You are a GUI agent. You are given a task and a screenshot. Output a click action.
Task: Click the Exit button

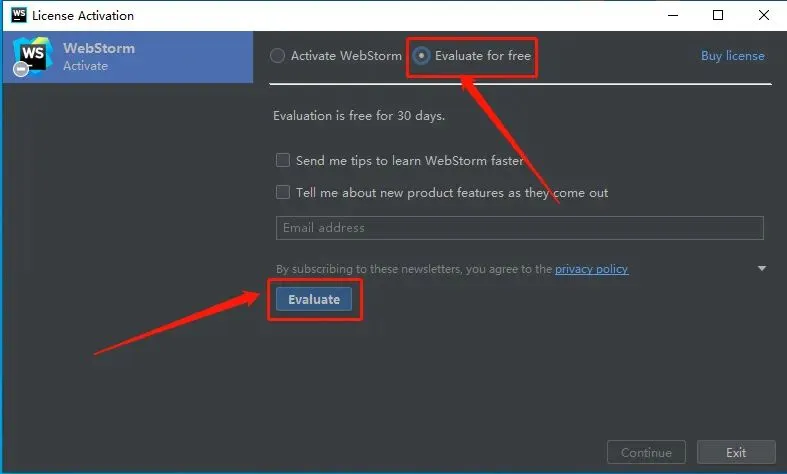click(736, 452)
